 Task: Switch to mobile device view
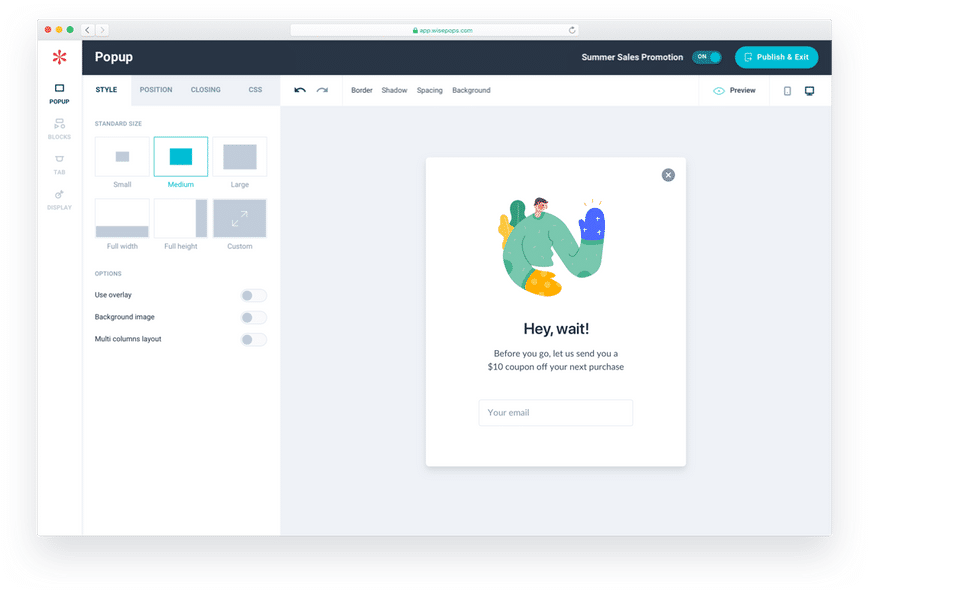coord(787,91)
